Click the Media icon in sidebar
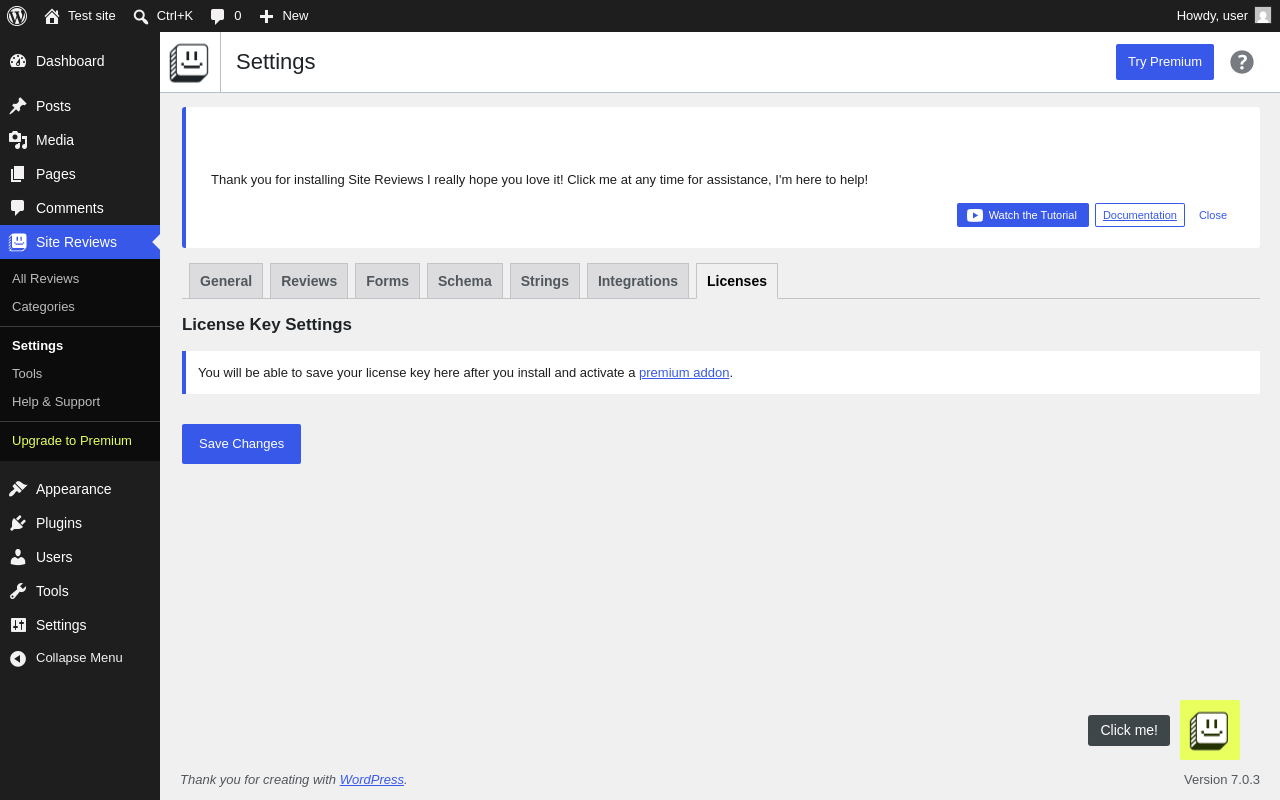This screenshot has width=1280, height=800. click(18, 140)
